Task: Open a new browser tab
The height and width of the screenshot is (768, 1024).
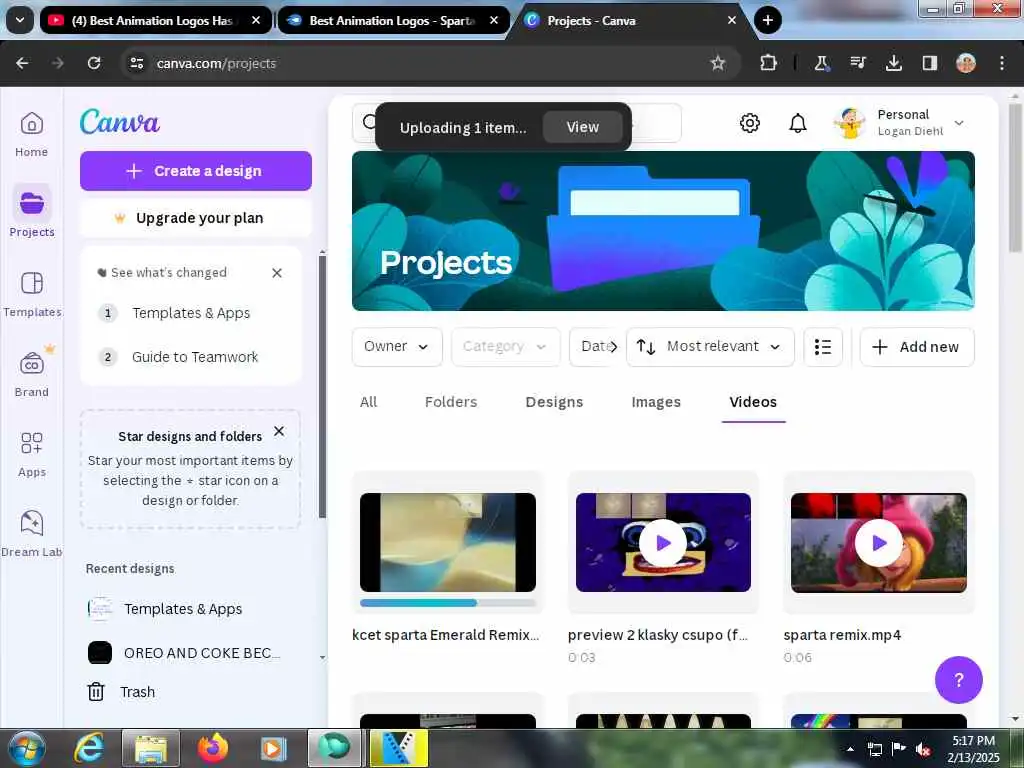Action: click(768, 20)
